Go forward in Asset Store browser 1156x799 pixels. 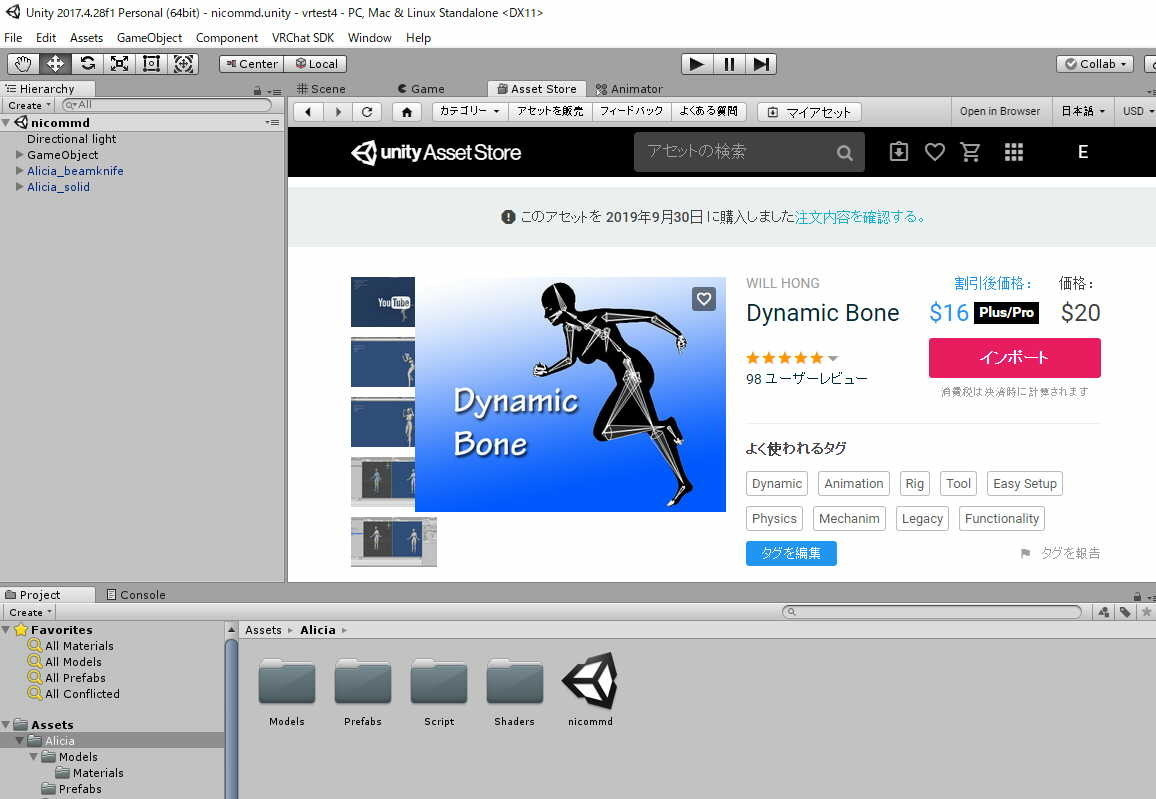coord(338,112)
